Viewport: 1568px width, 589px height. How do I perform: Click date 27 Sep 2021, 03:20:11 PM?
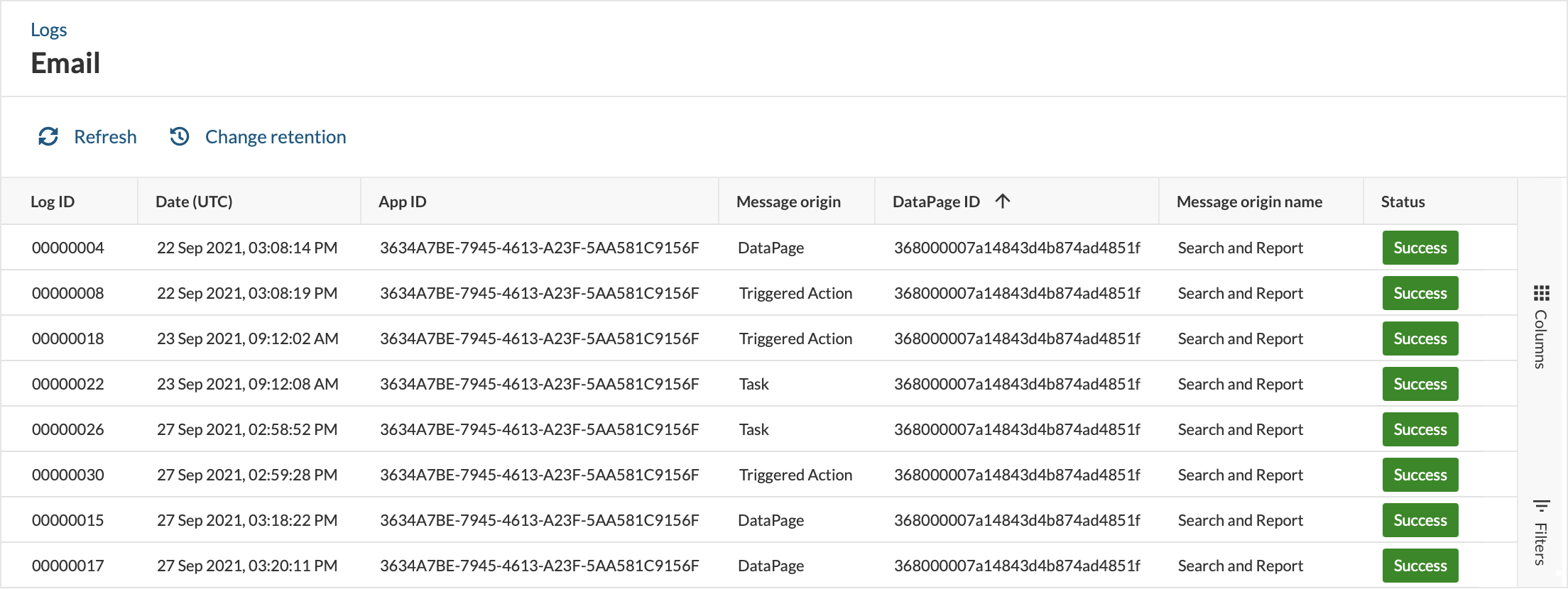[247, 566]
